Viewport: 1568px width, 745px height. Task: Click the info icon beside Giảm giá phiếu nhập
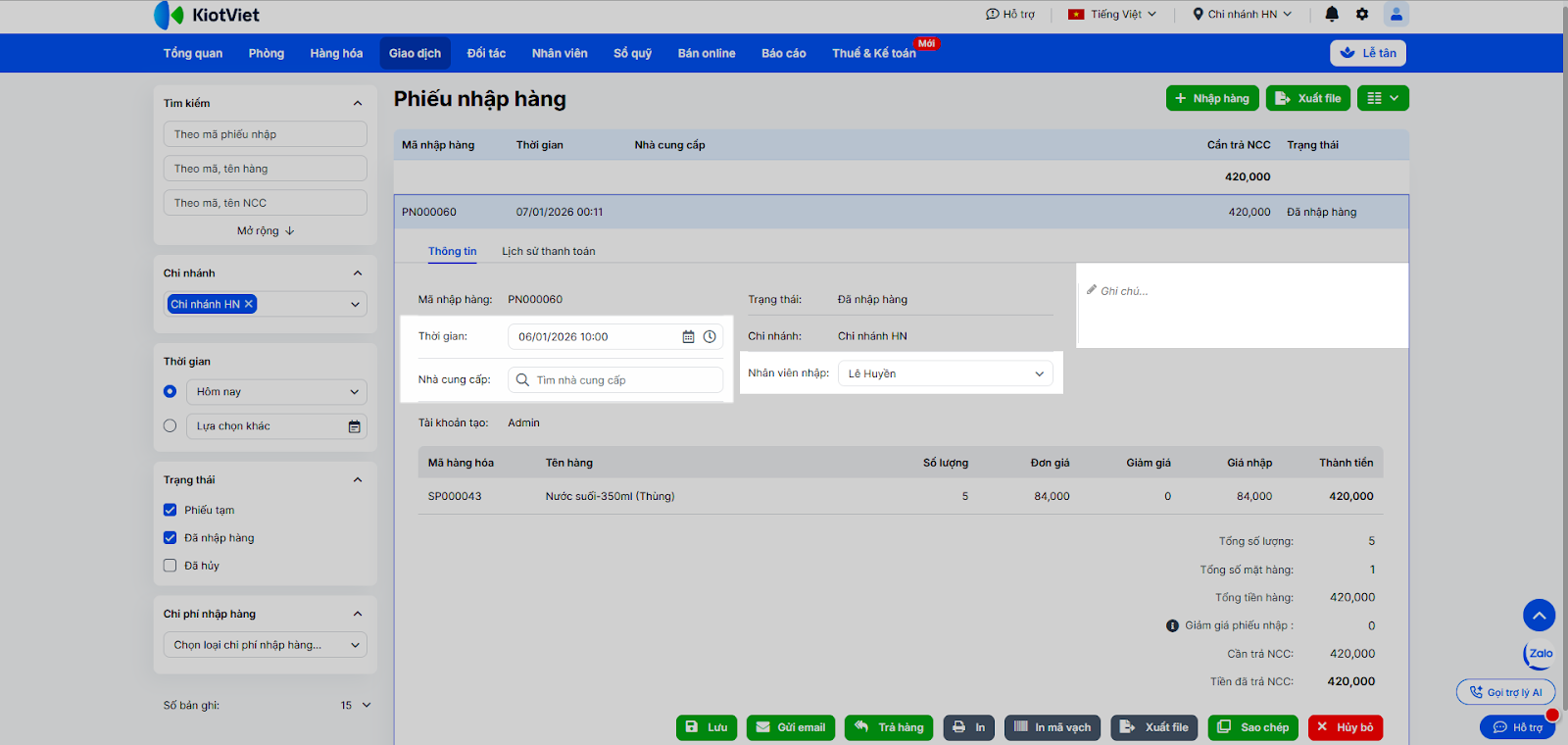click(x=1172, y=625)
